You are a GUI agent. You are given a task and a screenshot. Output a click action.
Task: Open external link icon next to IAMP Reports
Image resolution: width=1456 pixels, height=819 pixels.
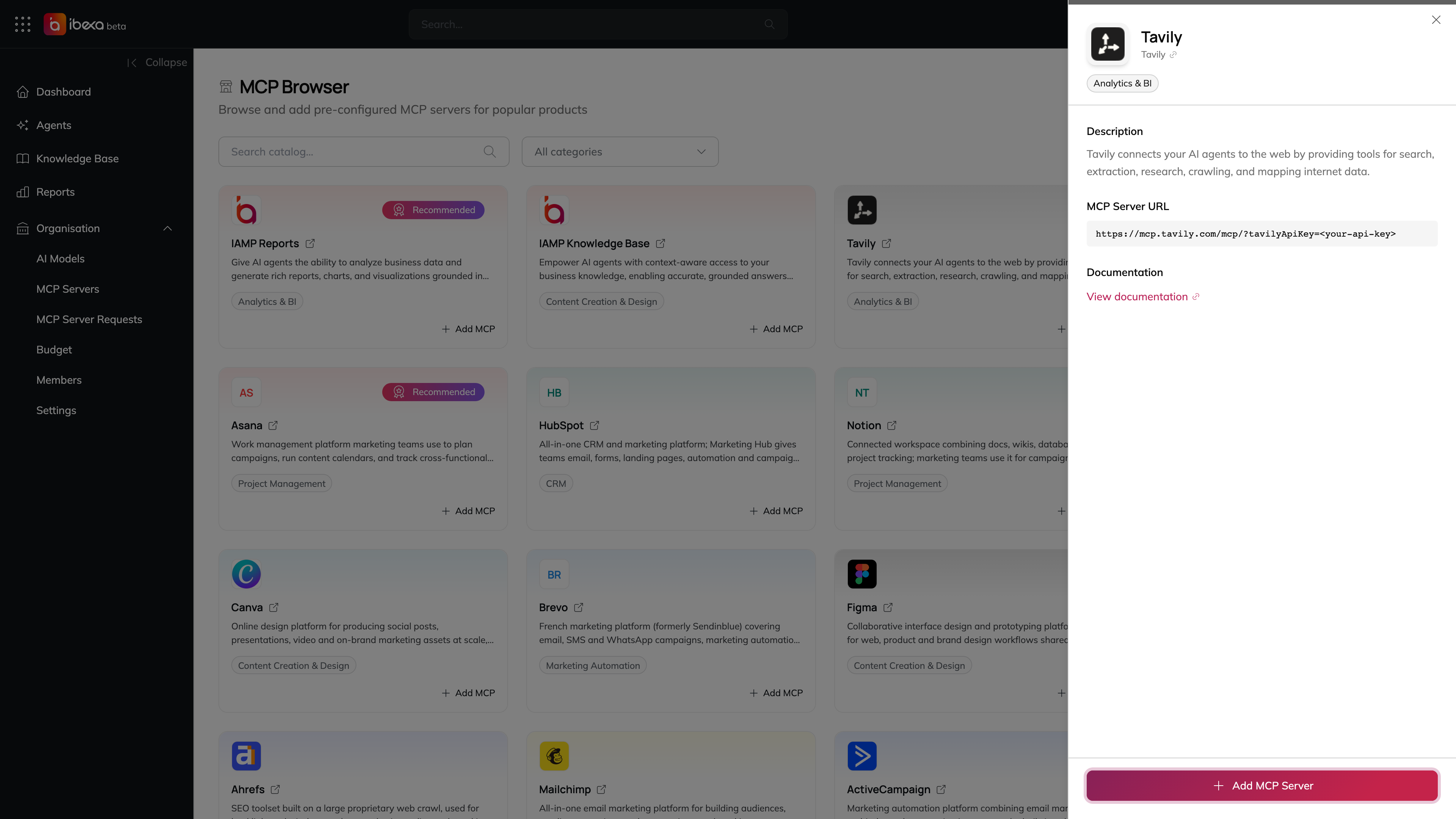coord(310,243)
